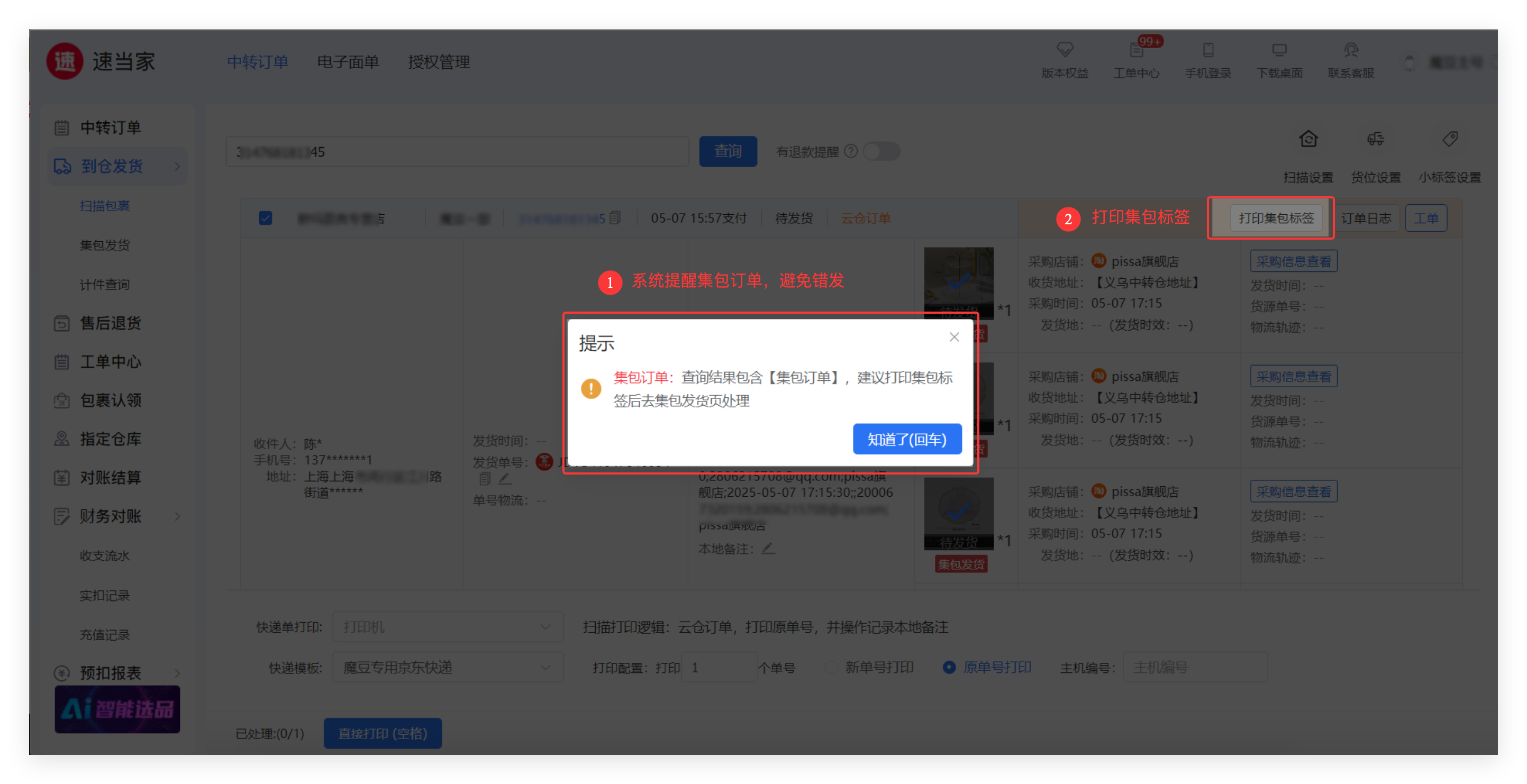Click the 下载桌面 monitor icon

pos(1279,50)
